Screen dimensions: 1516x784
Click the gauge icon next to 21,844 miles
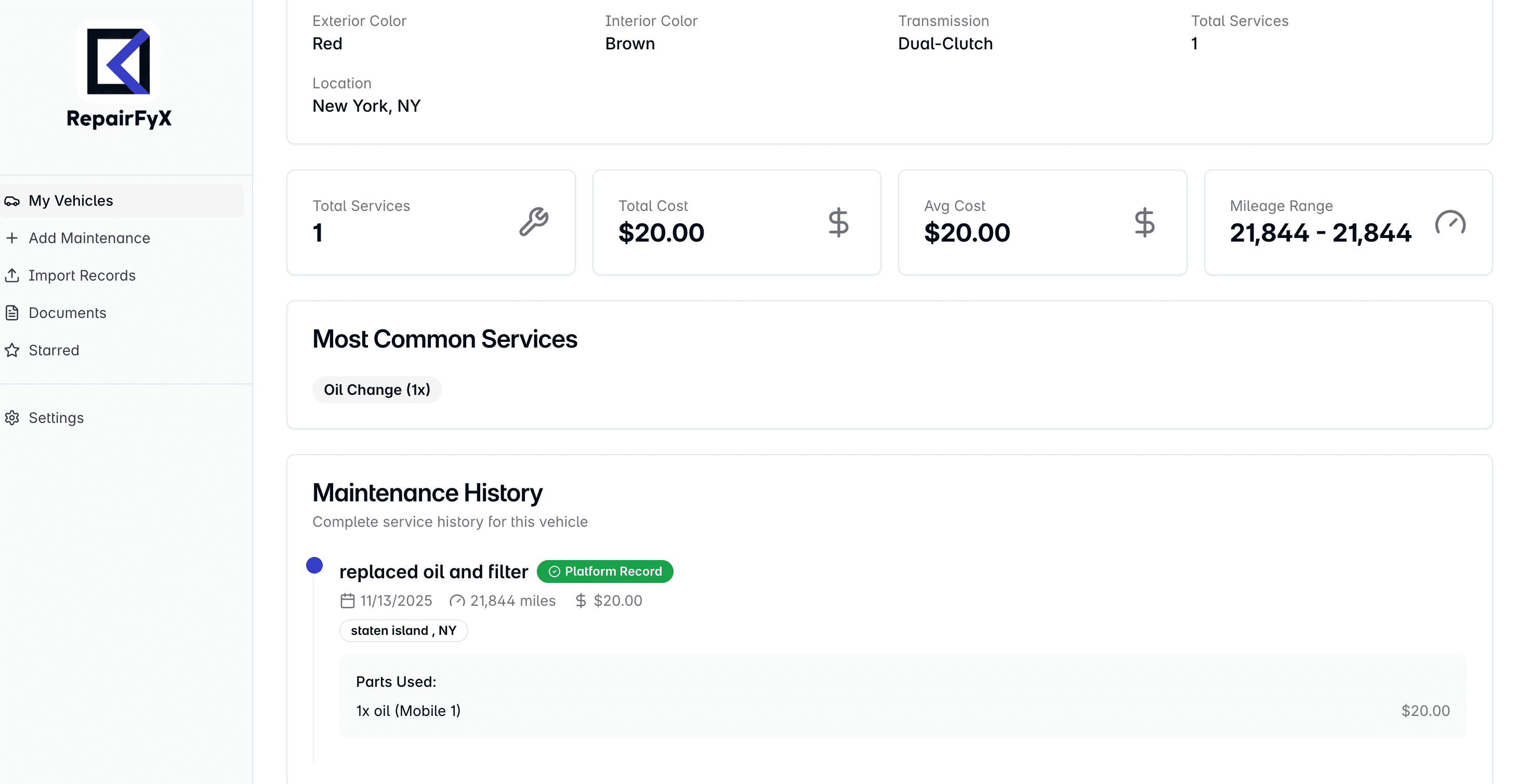(457, 601)
